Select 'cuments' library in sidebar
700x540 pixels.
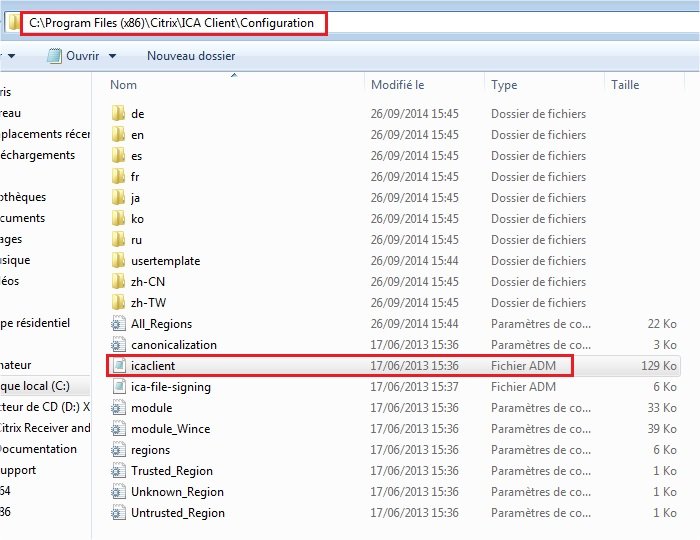(23, 218)
